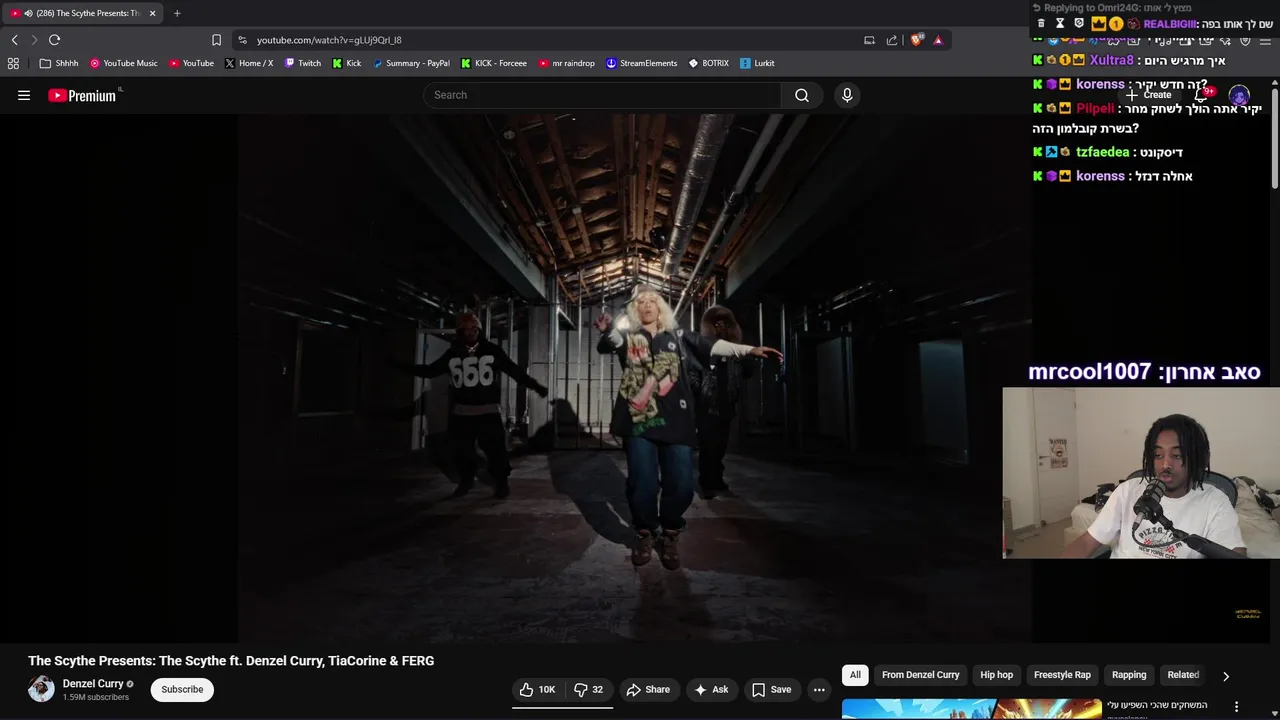Open the Summary - PayPal bookmark
The width and height of the screenshot is (1280, 720).
pos(410,63)
